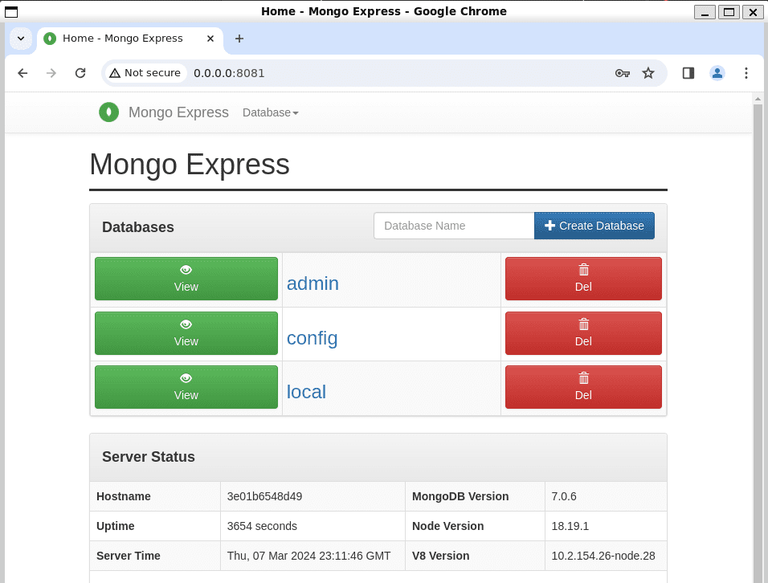Open a new browser tab

pyautogui.click(x=239, y=38)
